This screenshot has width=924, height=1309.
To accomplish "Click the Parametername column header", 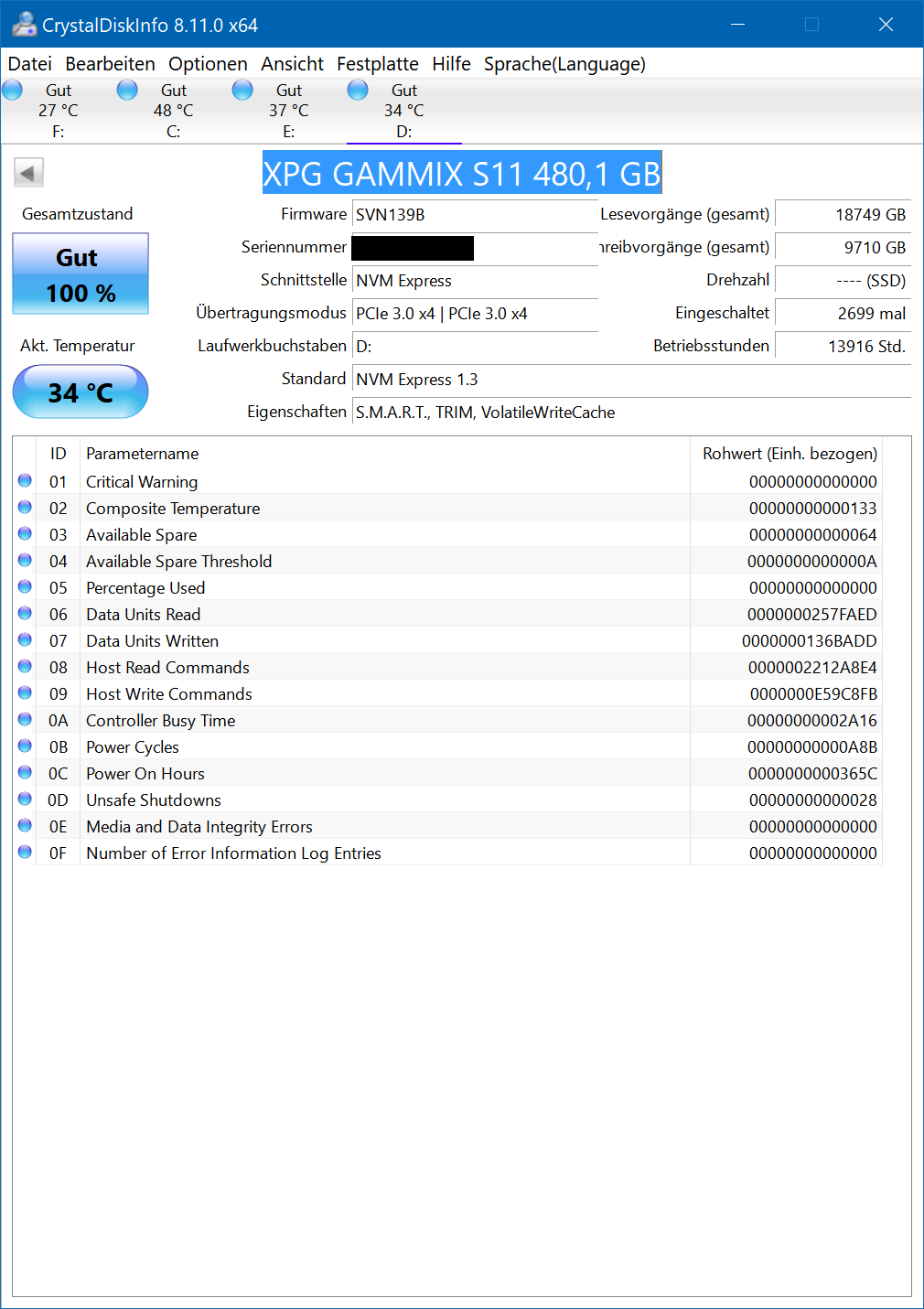I will point(384,454).
